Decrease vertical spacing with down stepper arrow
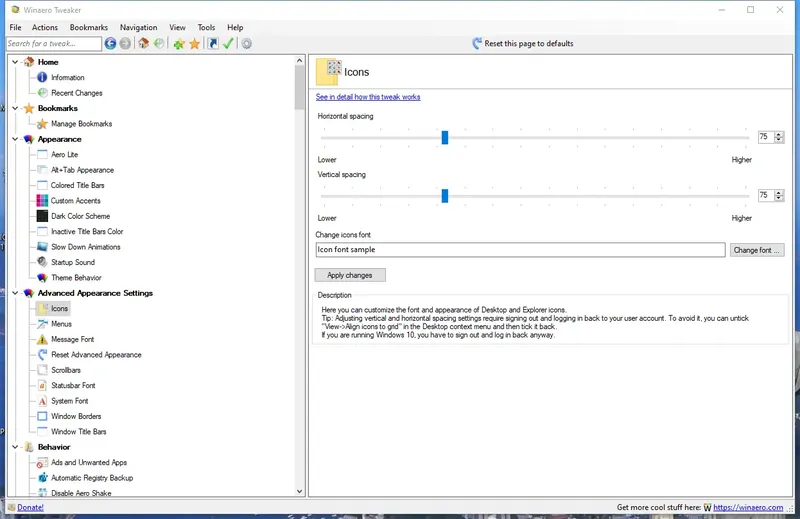Viewport: 800px width, 519px height. (x=779, y=197)
